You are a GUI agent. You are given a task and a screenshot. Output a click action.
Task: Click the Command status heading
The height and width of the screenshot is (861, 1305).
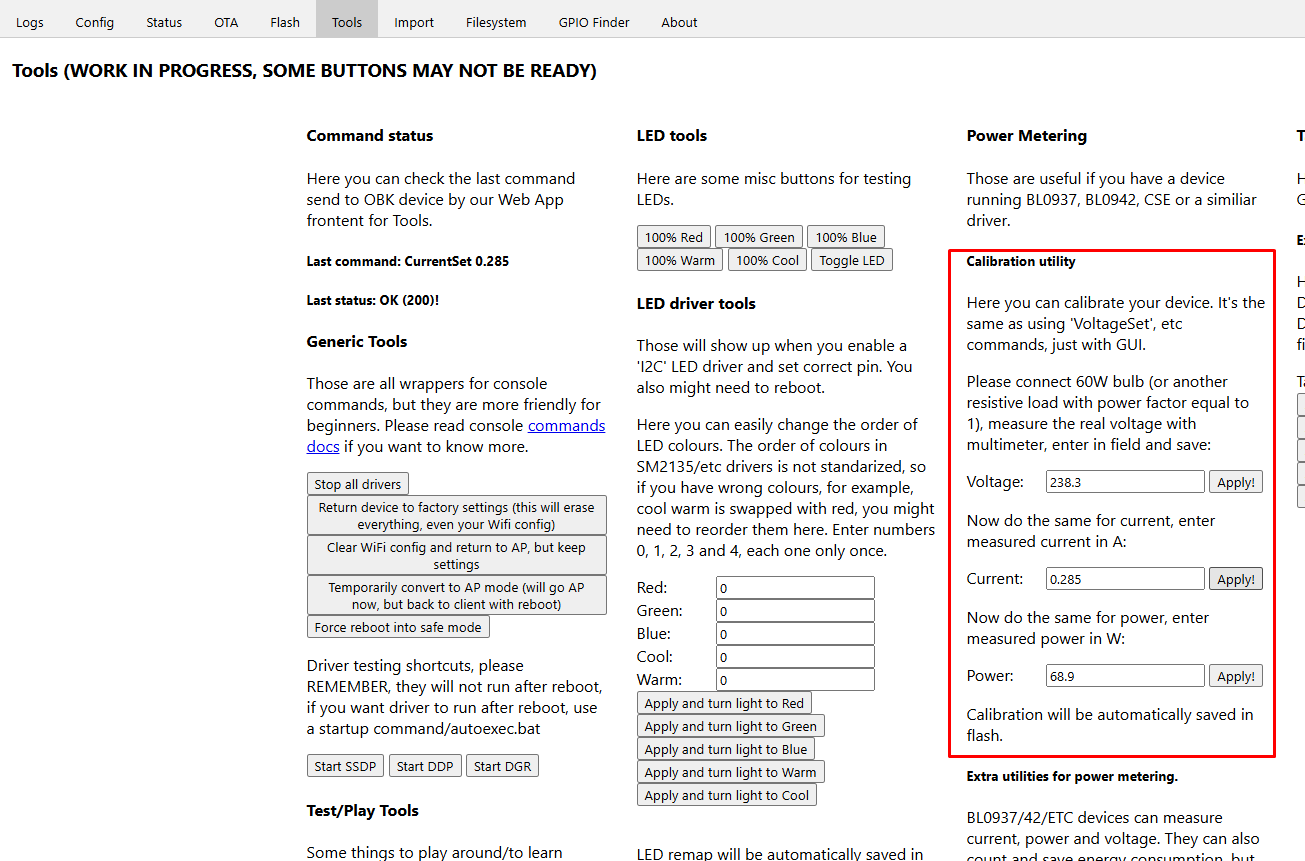coord(370,136)
